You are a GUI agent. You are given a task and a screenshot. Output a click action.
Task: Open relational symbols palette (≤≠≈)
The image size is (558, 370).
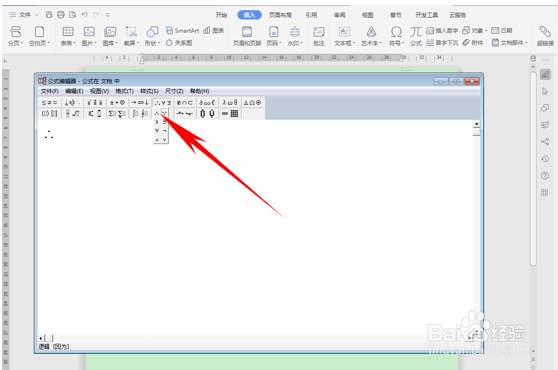click(x=49, y=102)
